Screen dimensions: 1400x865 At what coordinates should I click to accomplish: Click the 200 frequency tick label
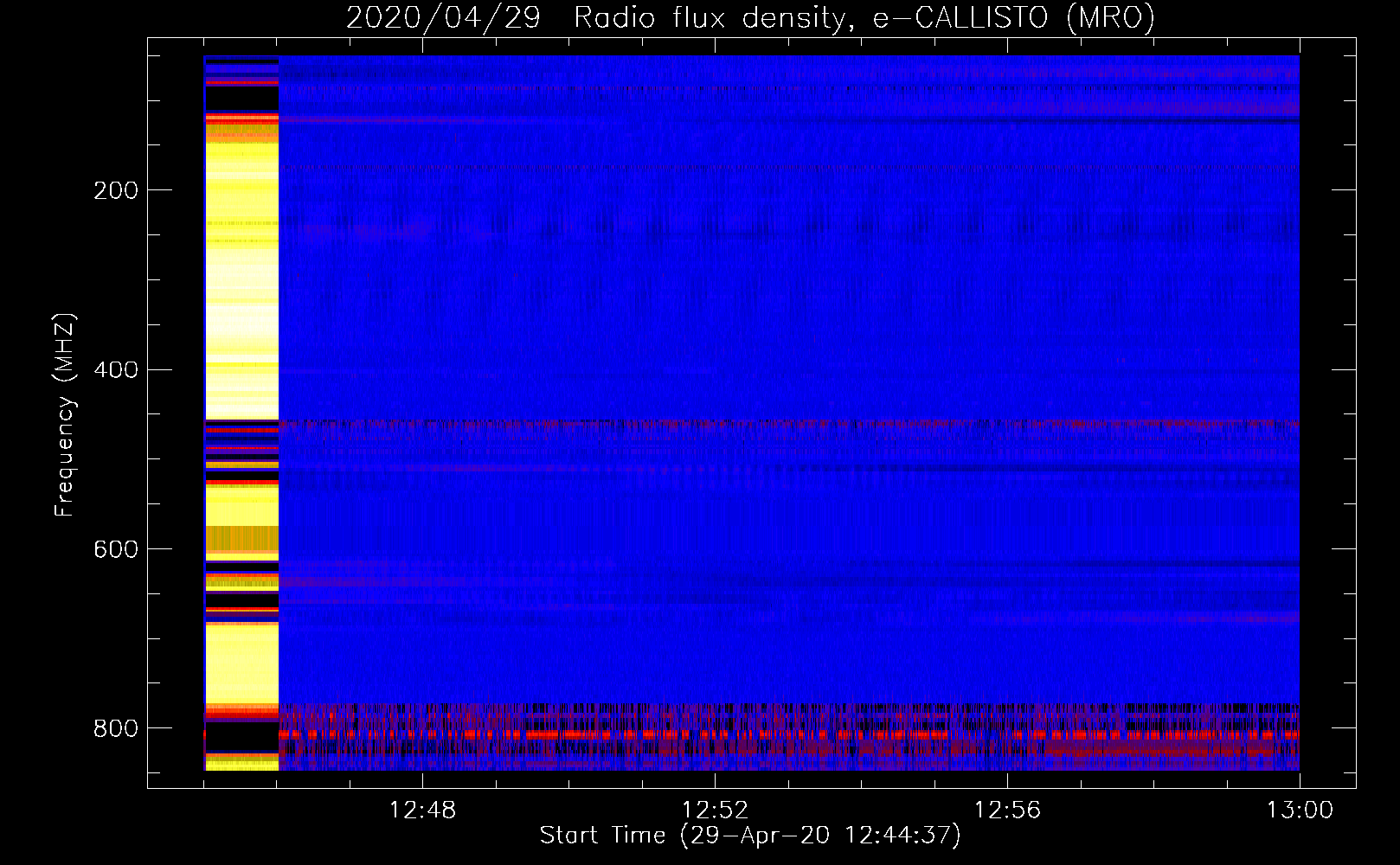(115, 190)
